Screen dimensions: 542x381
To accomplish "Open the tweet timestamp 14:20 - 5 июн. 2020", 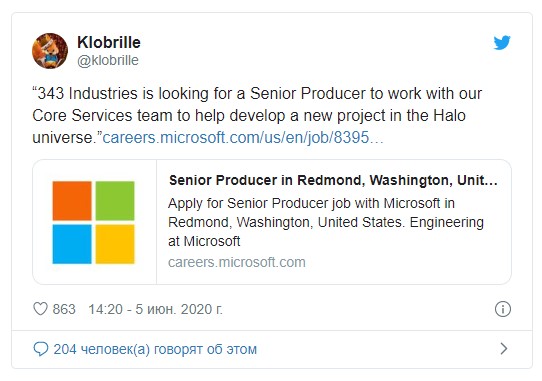I will tap(155, 309).
